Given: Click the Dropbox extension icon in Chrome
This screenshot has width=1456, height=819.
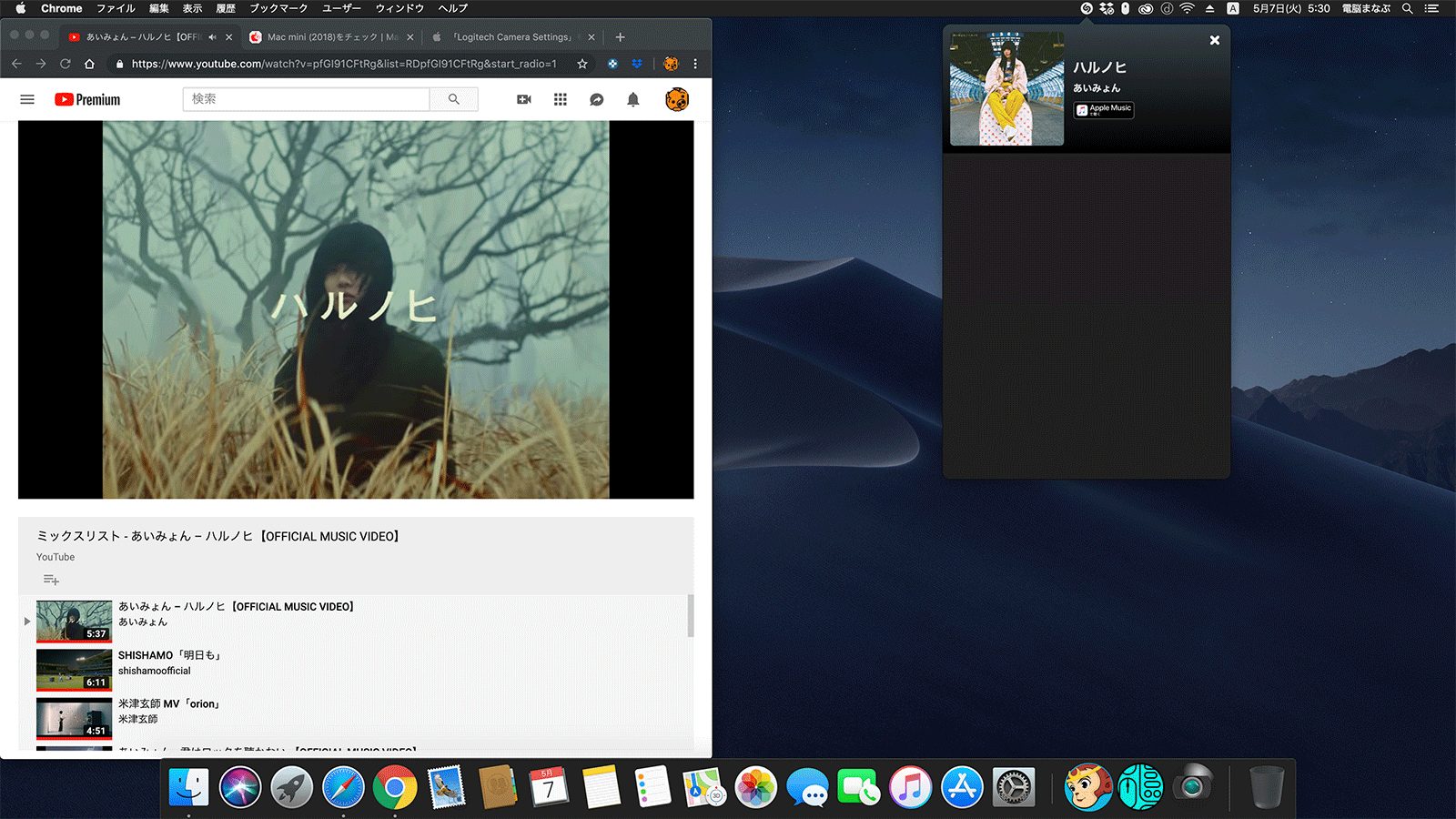Looking at the screenshot, I should pos(637,64).
